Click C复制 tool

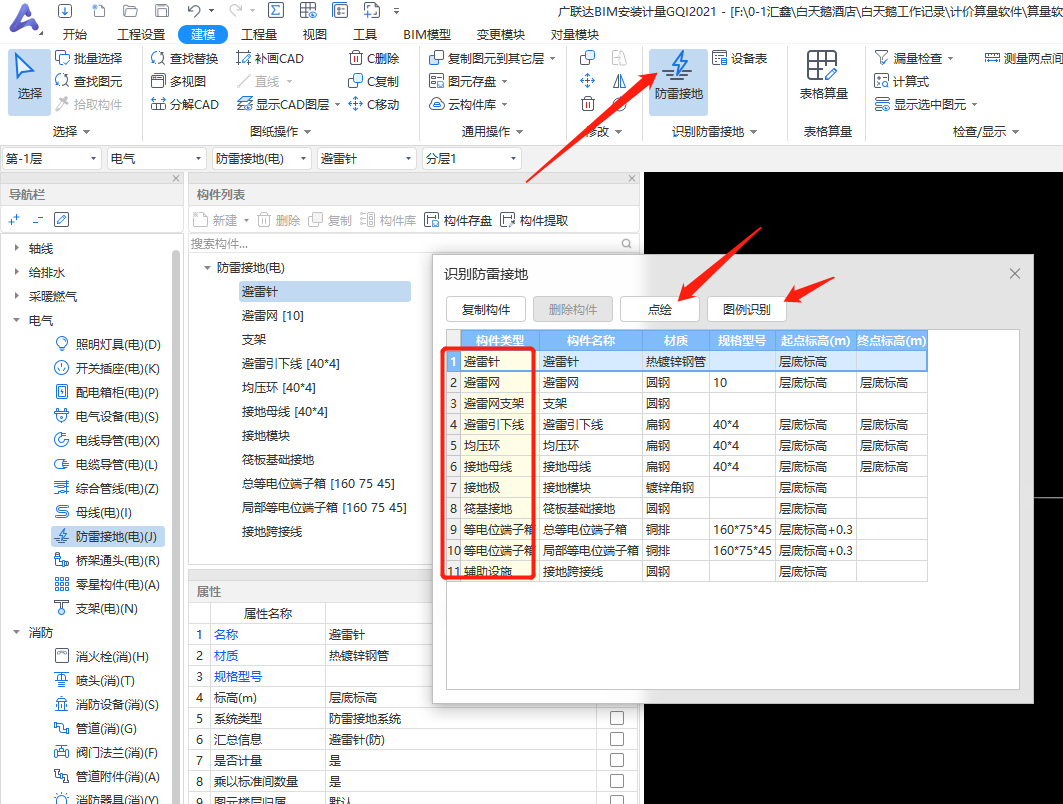pos(374,81)
